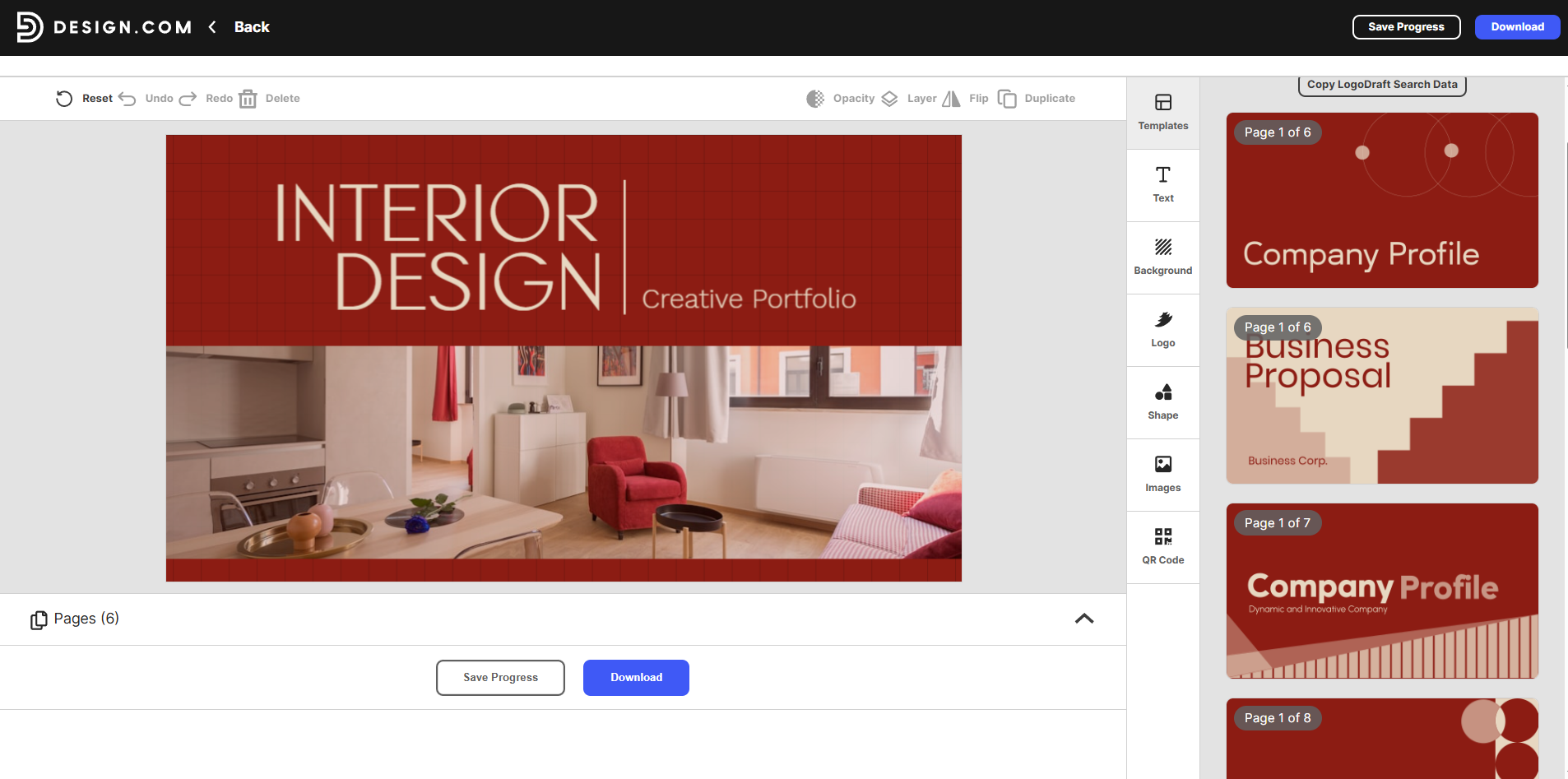Open the Images panel
Image resolution: width=1568 pixels, height=779 pixels.
click(x=1163, y=475)
